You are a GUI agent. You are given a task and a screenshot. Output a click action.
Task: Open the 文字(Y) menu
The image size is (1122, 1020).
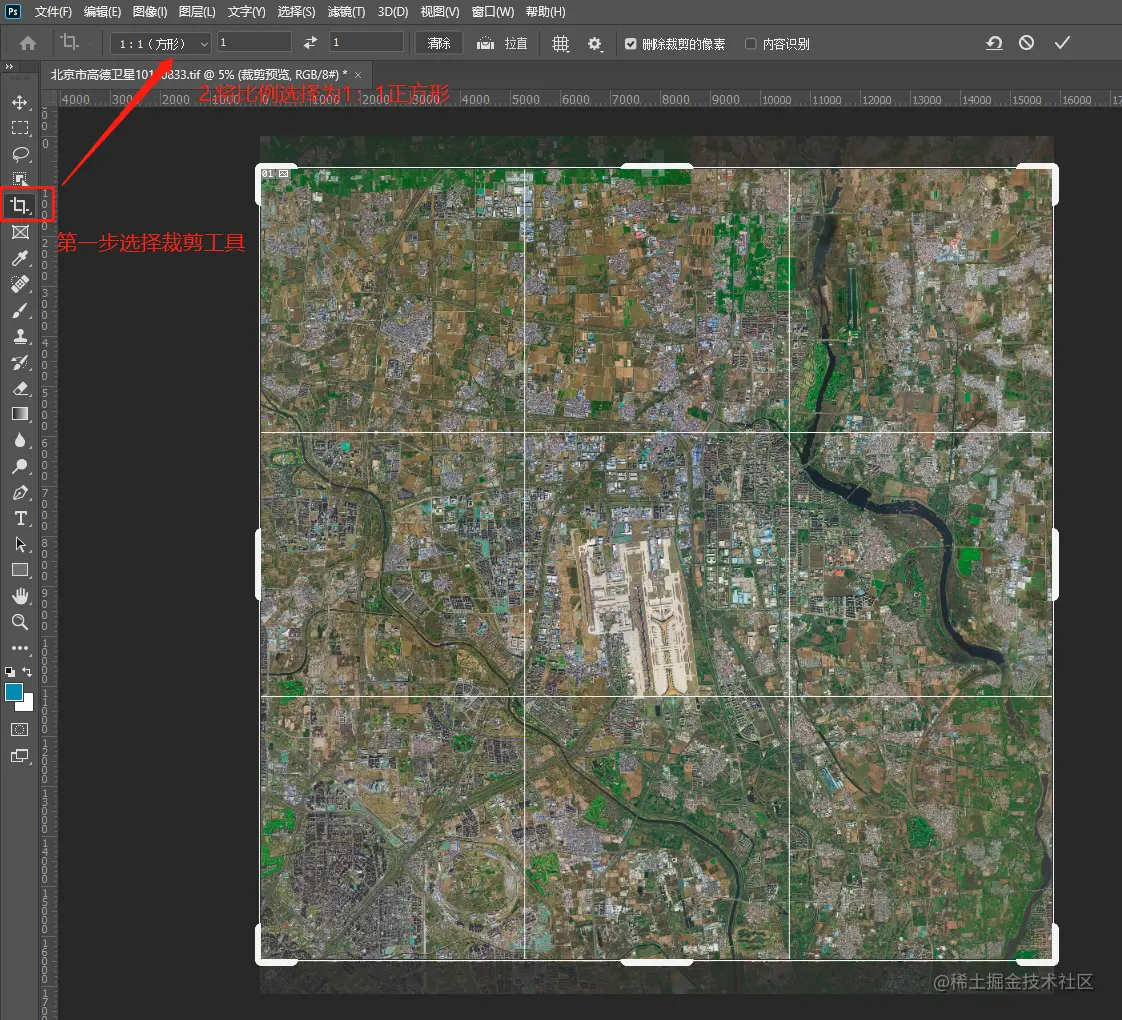pyautogui.click(x=246, y=11)
